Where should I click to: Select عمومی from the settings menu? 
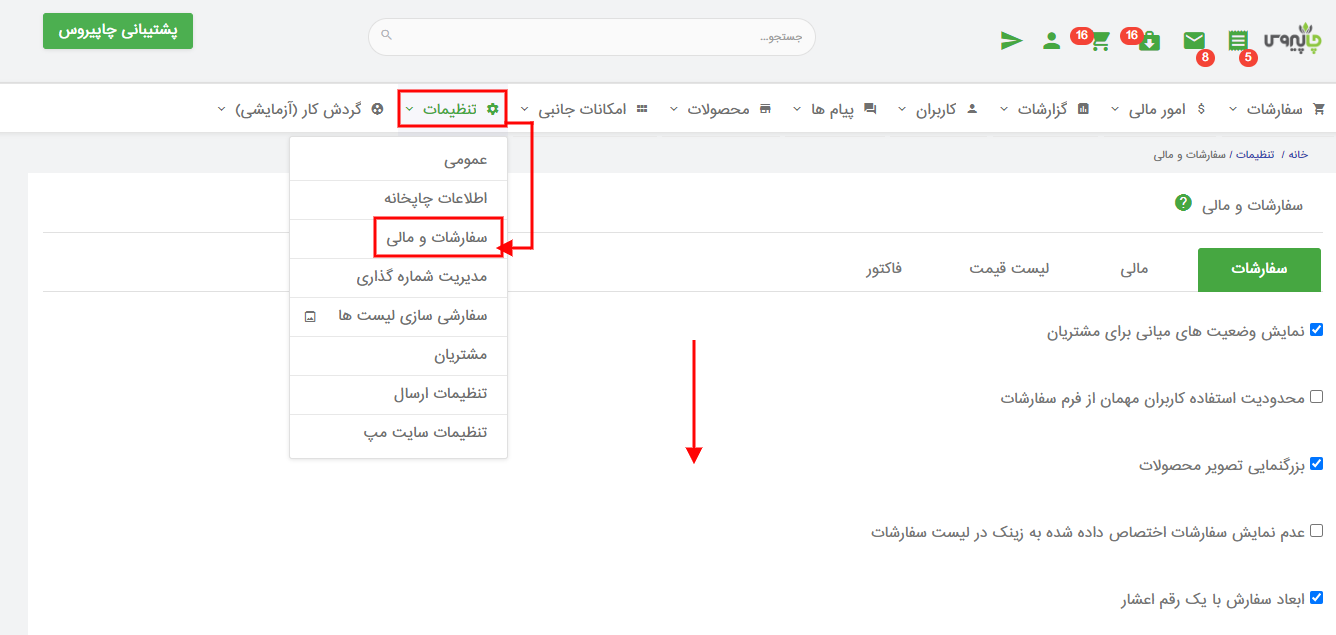click(398, 159)
